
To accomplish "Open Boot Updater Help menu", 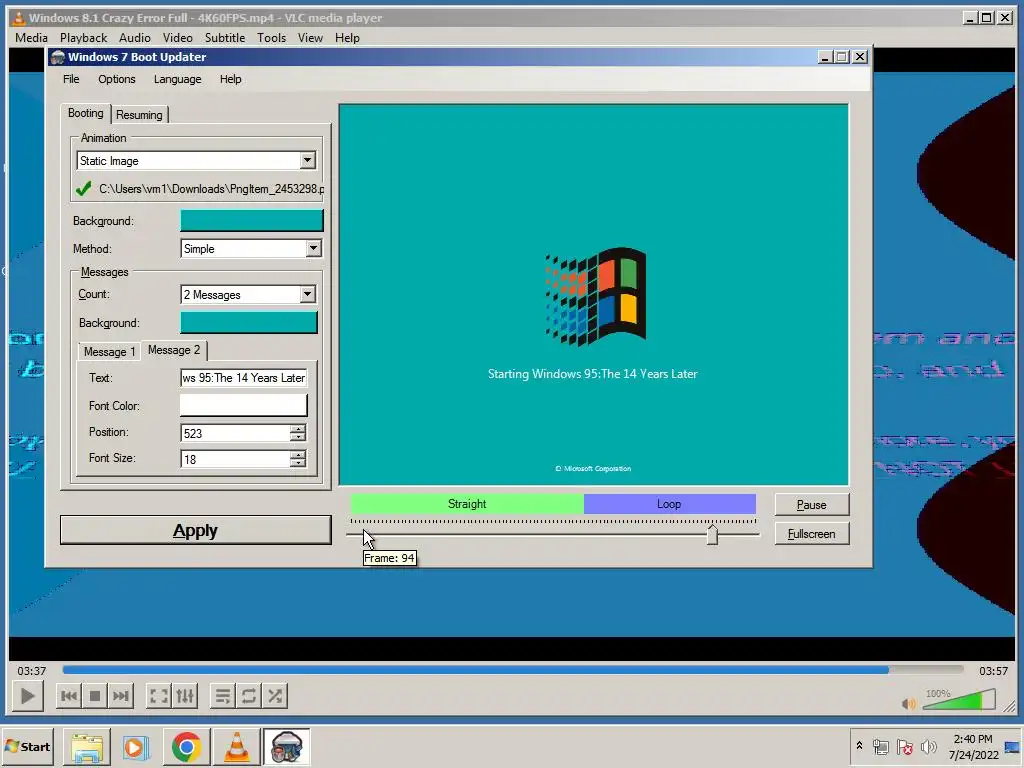I will 231,79.
